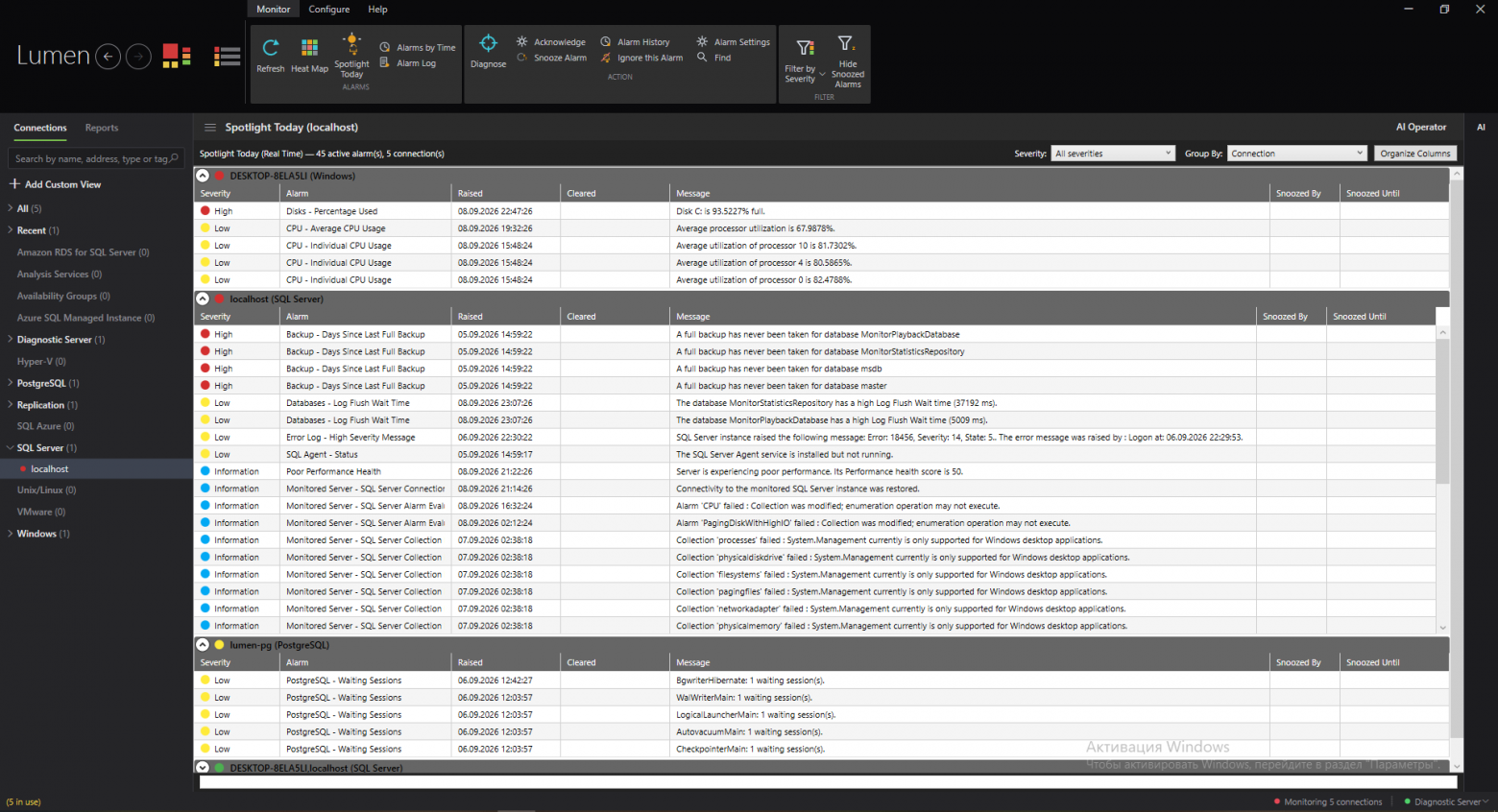Viewport: 1498px width, 812px height.
Task: Select the Disks - Percentage Used alarm
Action: tap(821, 211)
